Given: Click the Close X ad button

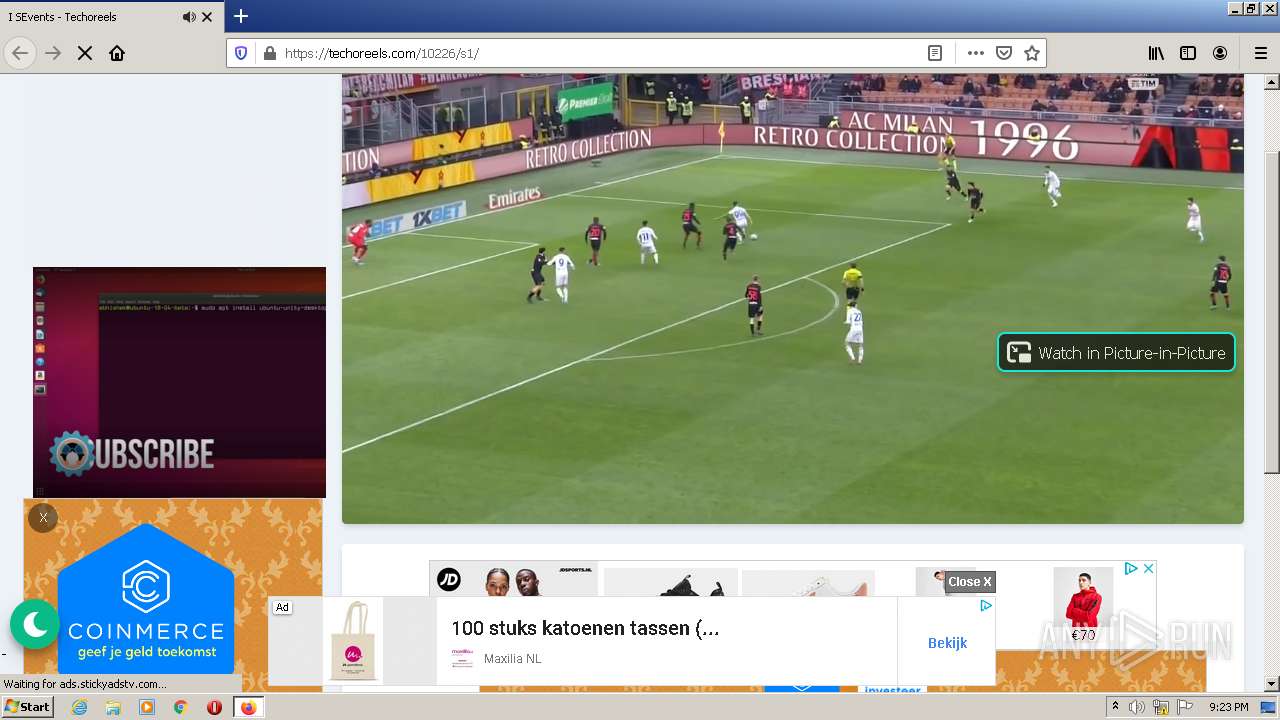Looking at the screenshot, I should (970, 582).
